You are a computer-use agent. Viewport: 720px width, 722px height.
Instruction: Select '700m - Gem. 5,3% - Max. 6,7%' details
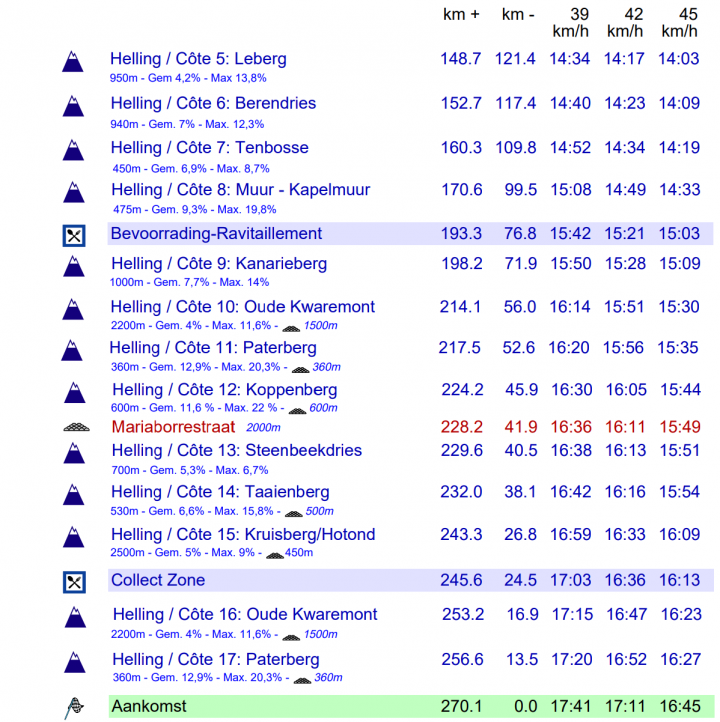tap(190, 471)
